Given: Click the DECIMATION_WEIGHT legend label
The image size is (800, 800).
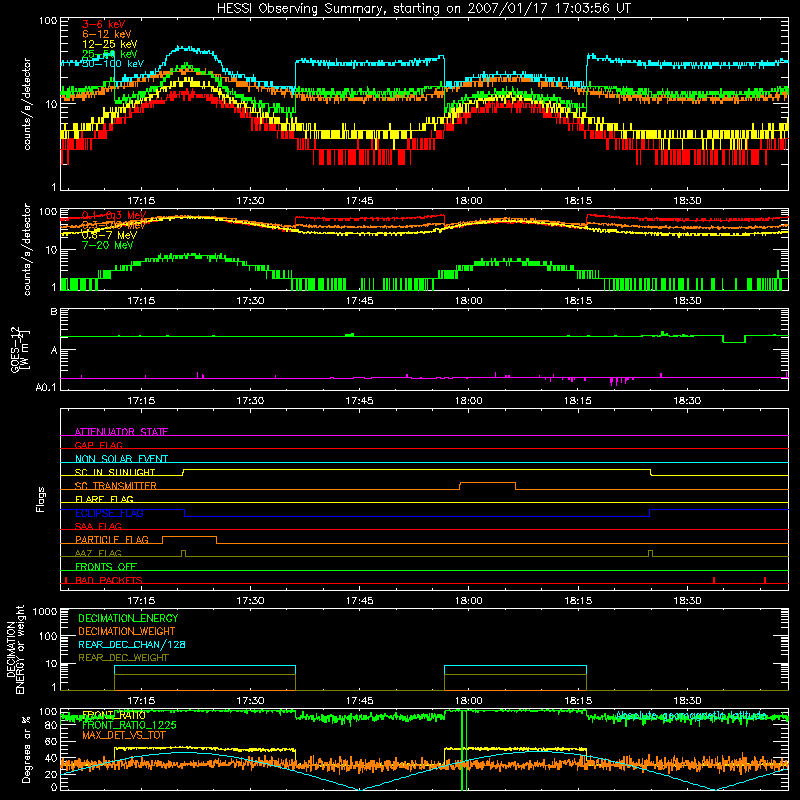Looking at the screenshot, I should [x=127, y=631].
